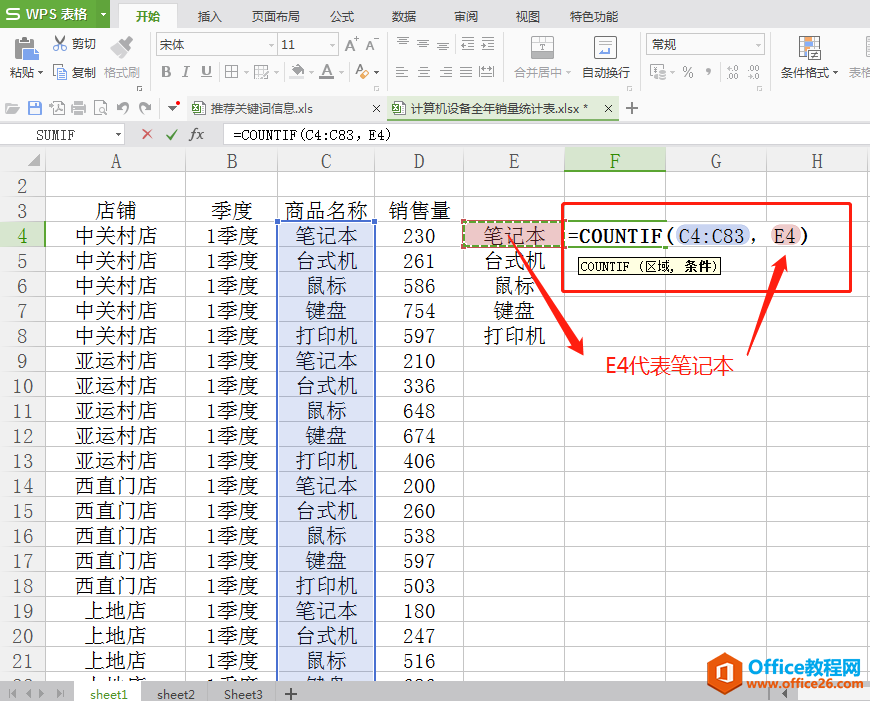Toggle Underline formatting
The image size is (870, 701).
(x=208, y=72)
